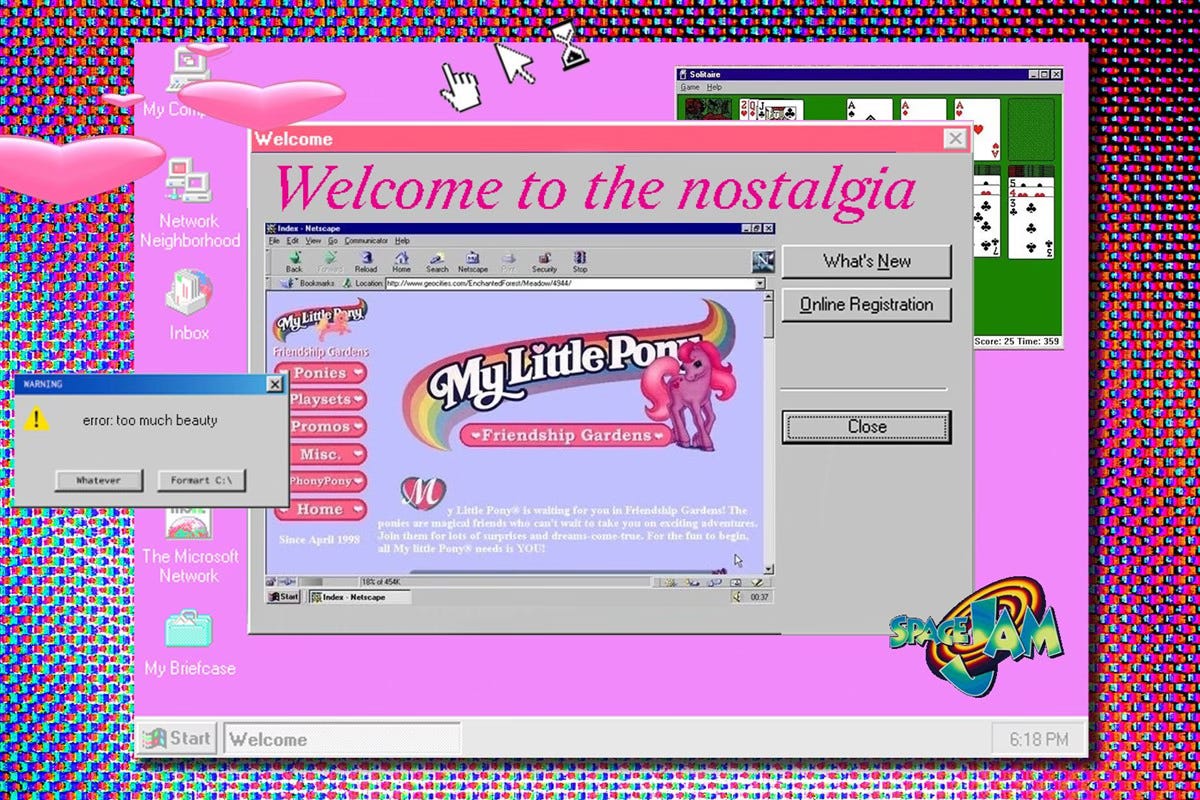Image resolution: width=1200 pixels, height=800 pixels.
Task: Go Home in Netscape toolbar
Action: point(401,262)
